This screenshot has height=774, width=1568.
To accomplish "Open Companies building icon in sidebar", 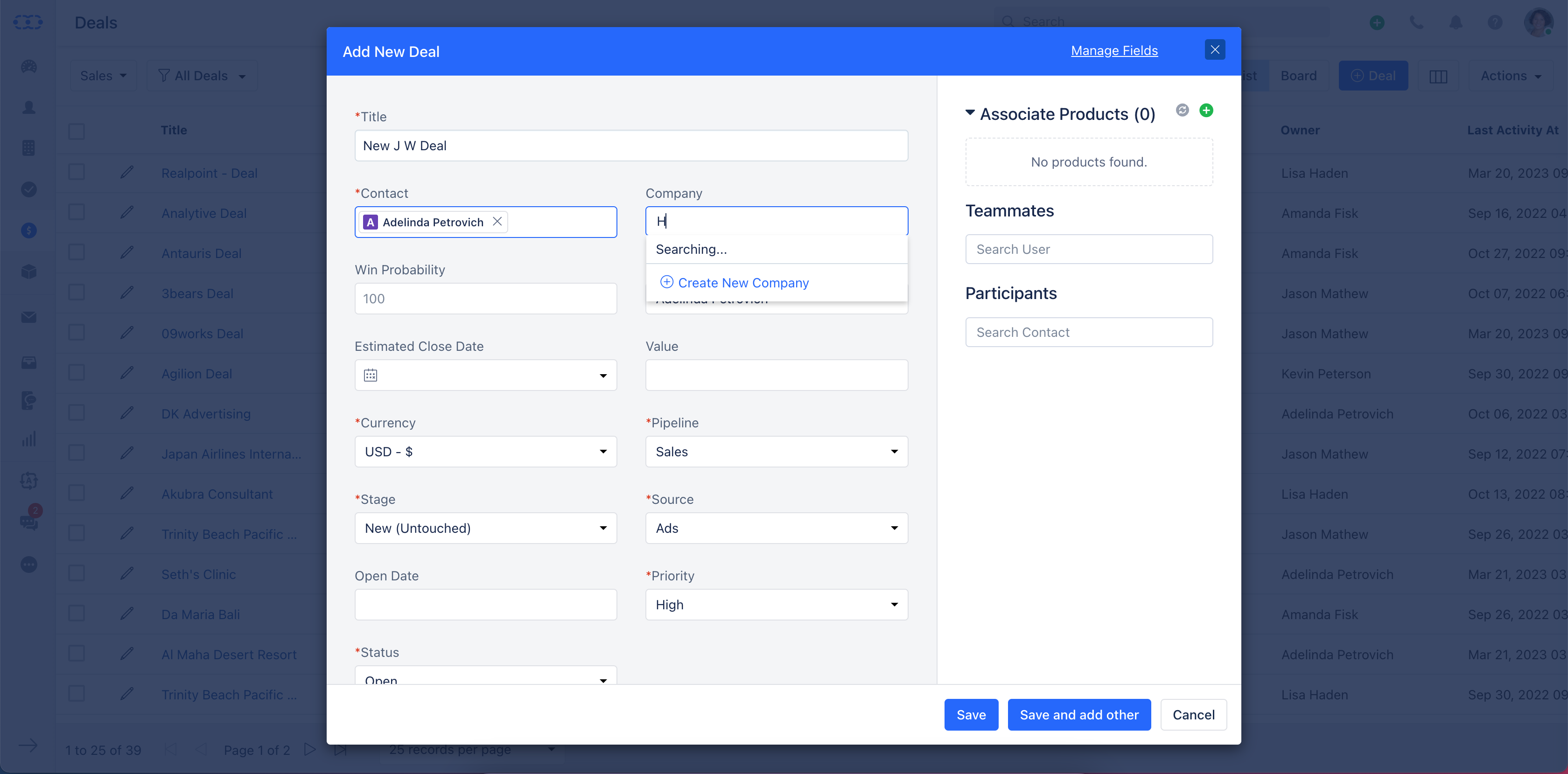I will tap(28, 148).
